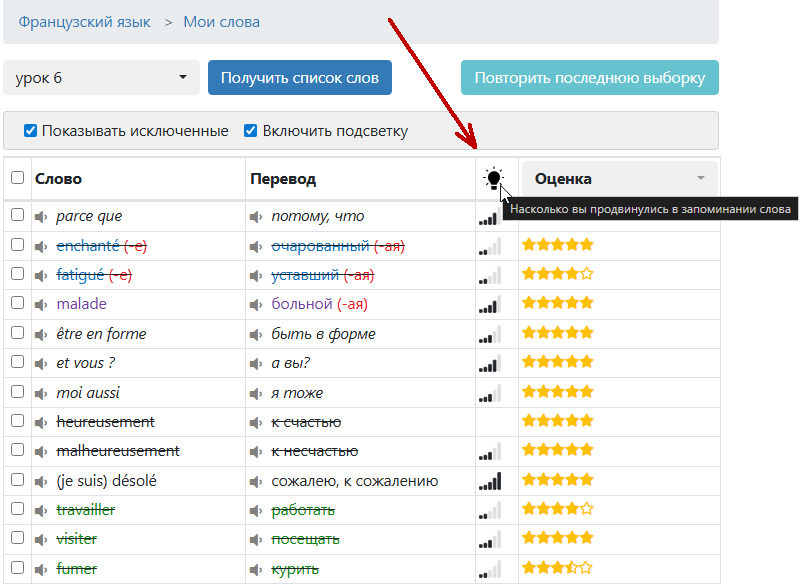Play audio for the word 'visiter'
The height and width of the screenshot is (584, 804).
pos(41,539)
